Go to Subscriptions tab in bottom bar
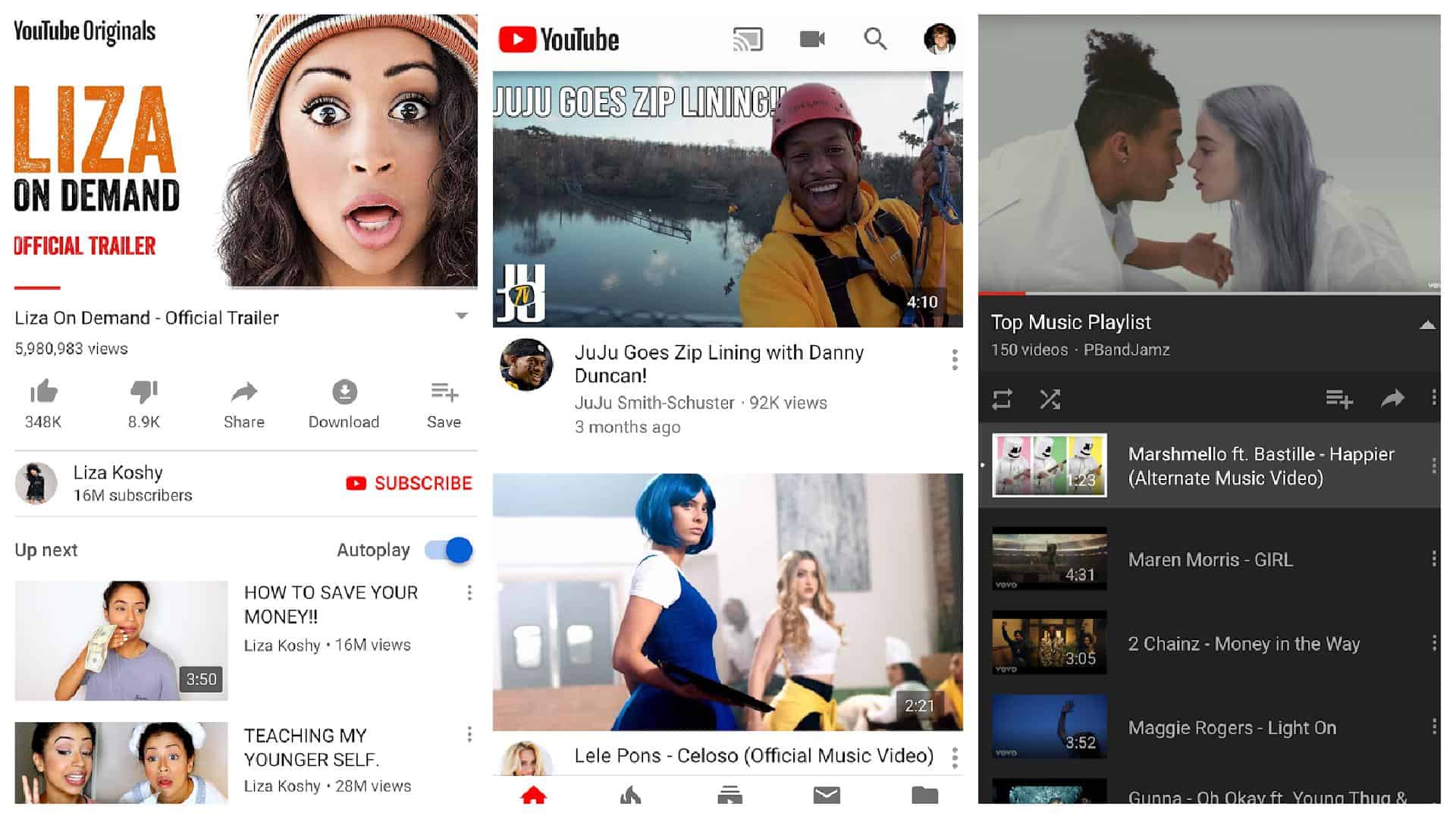The height and width of the screenshot is (819, 1456). click(x=730, y=795)
